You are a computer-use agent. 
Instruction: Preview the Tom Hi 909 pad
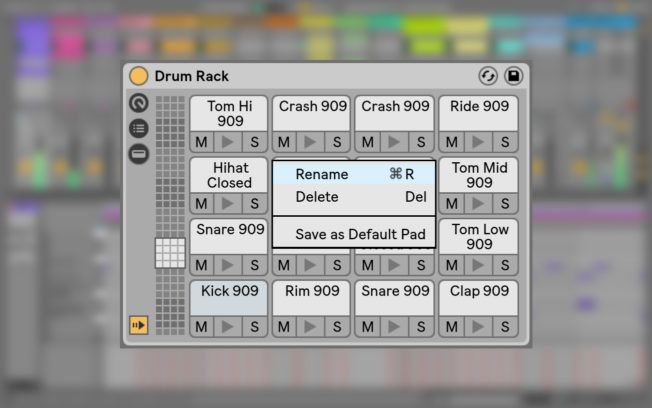(228, 142)
